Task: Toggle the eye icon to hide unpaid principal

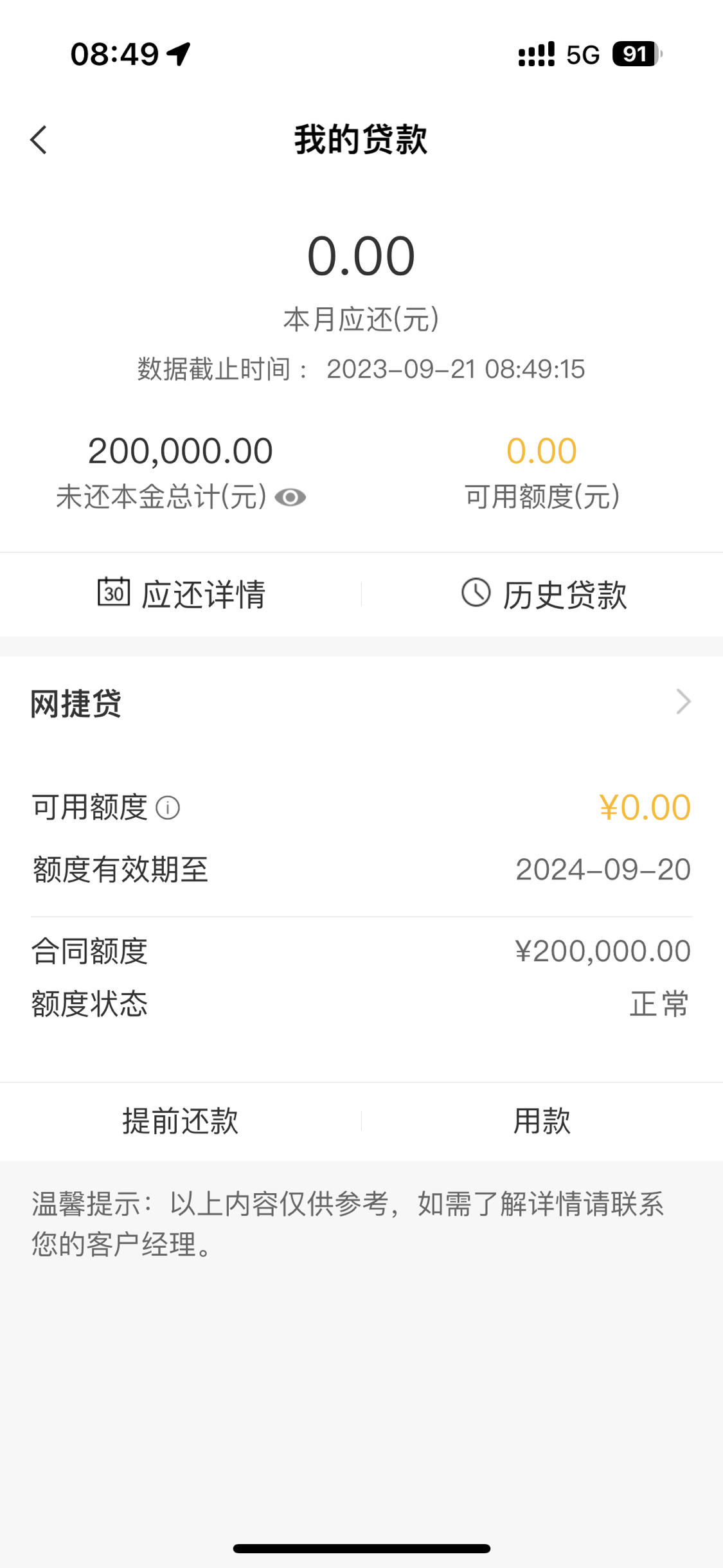Action: [x=290, y=498]
